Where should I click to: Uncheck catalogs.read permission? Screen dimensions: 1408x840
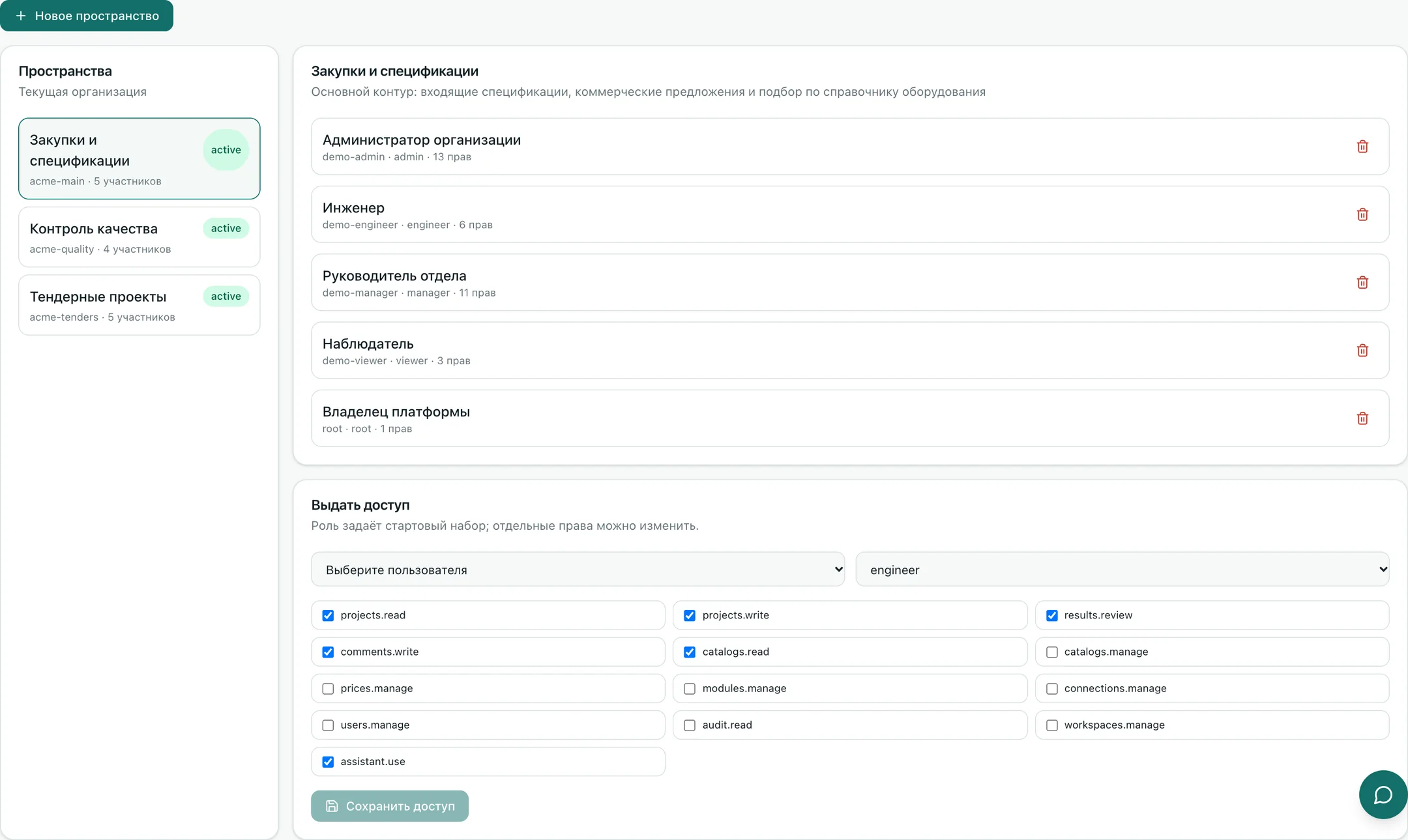pyautogui.click(x=690, y=652)
